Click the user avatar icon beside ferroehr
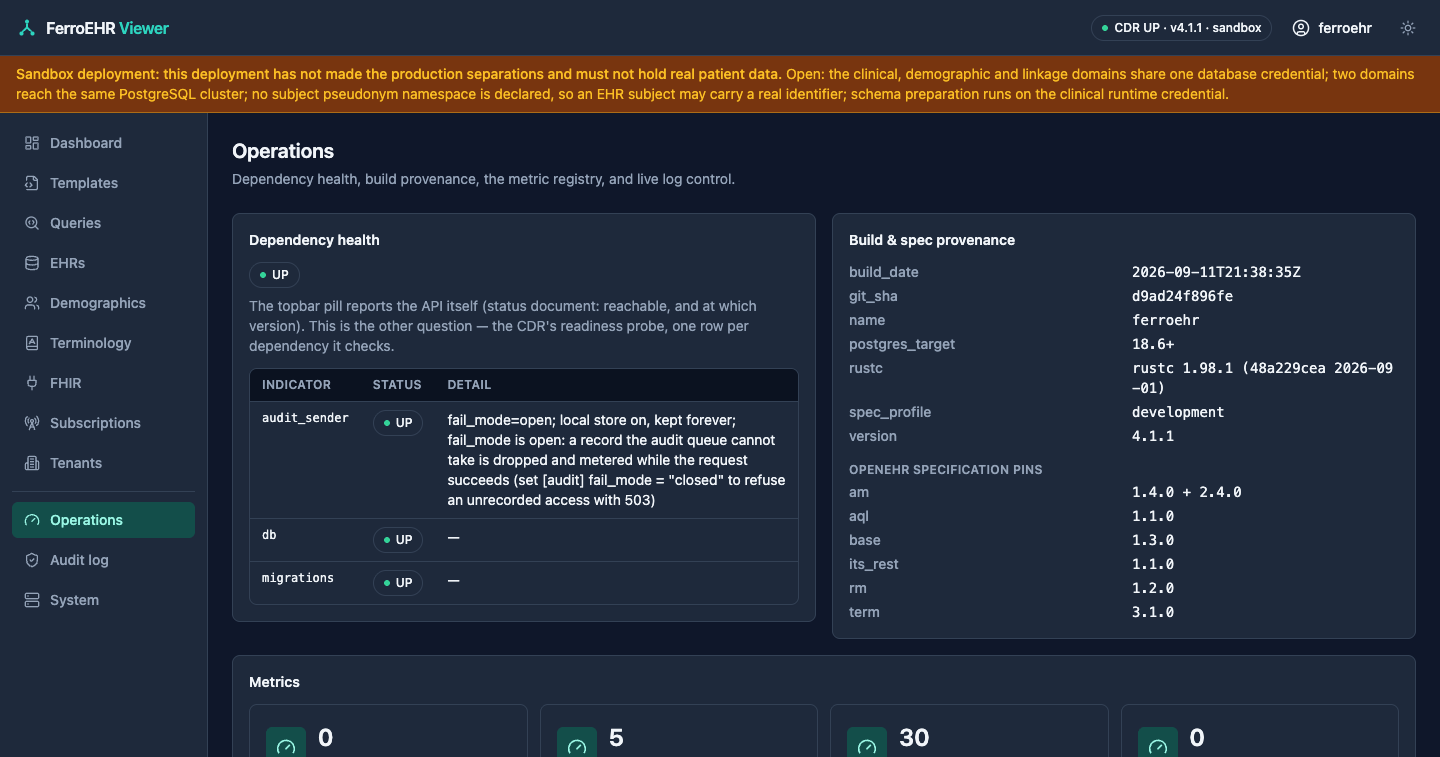This screenshot has width=1440, height=757. [1301, 28]
